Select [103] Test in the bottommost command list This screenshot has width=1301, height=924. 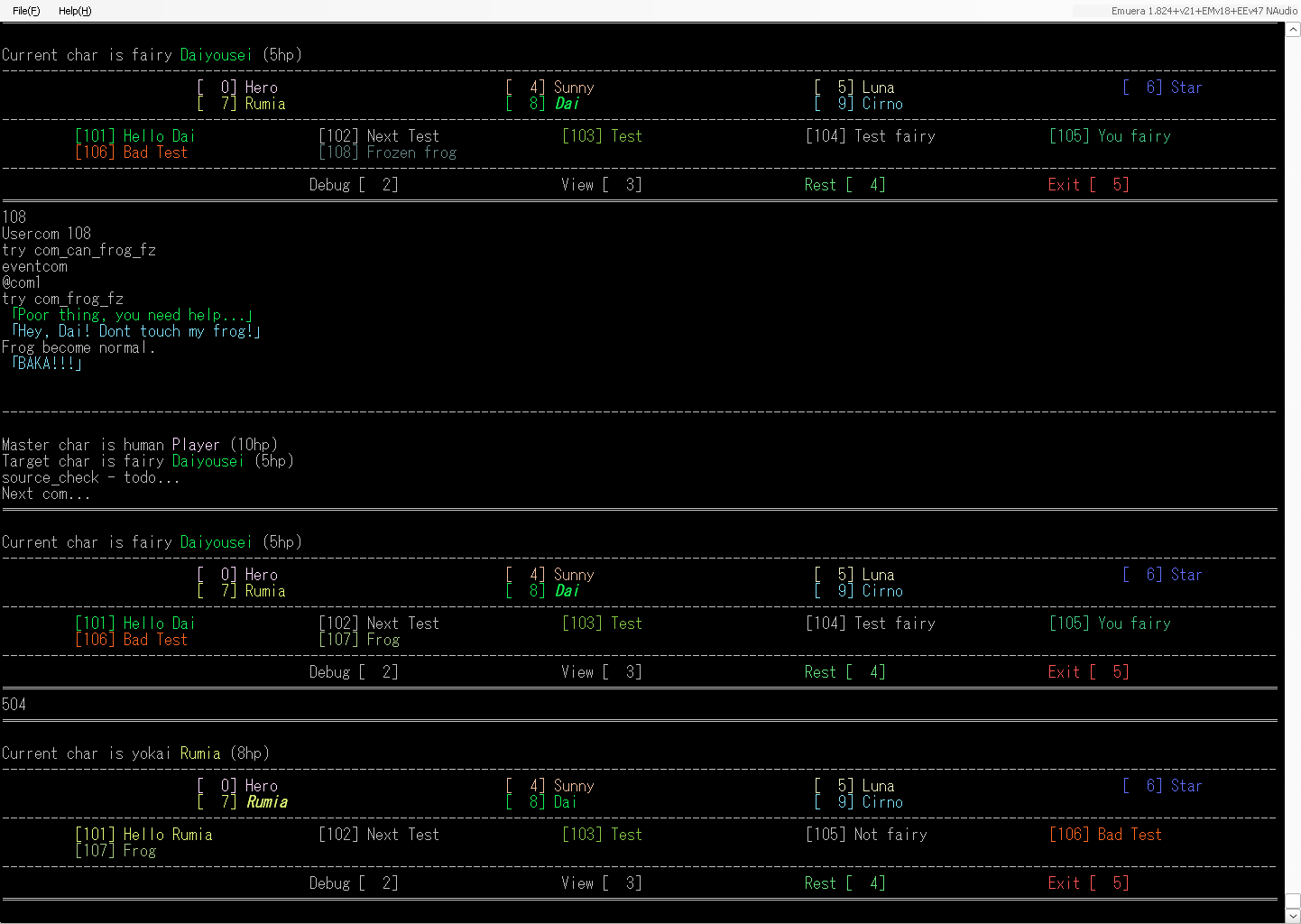[602, 835]
